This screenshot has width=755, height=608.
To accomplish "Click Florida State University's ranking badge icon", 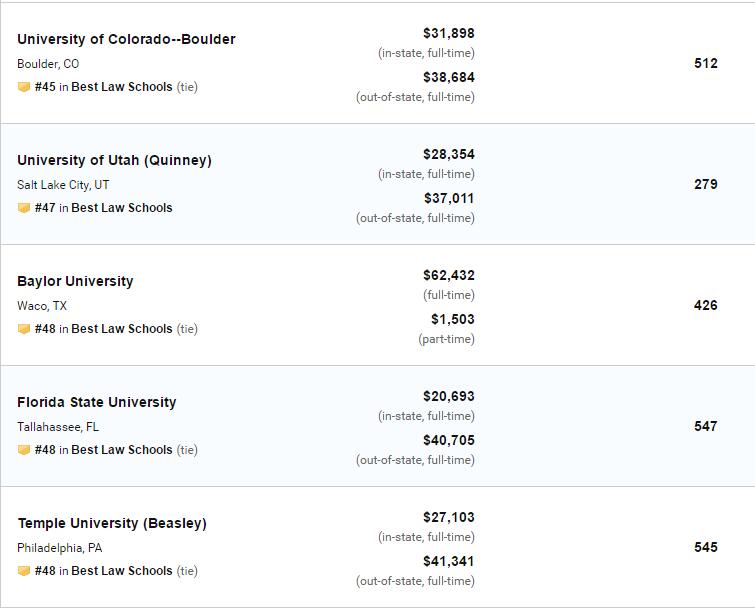I will pyautogui.click(x=24, y=450).
